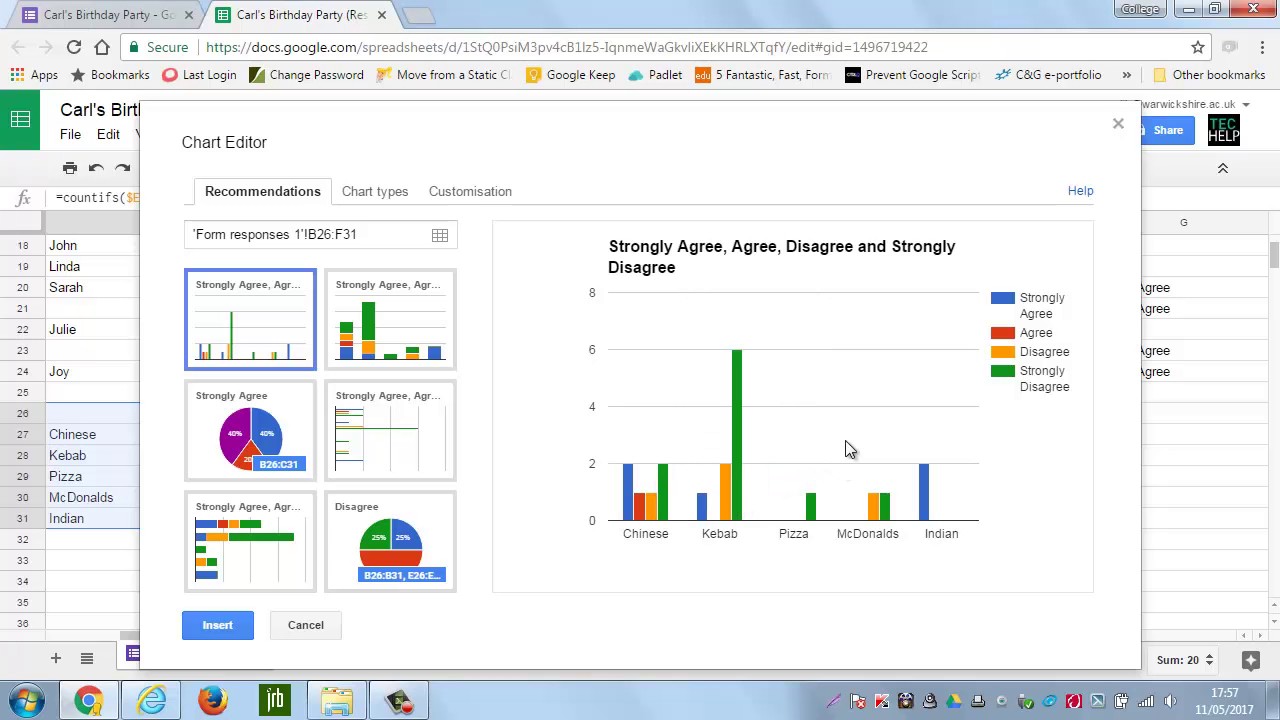Click the Google Sheets home icon
The height and width of the screenshot is (720, 1280).
click(20, 120)
